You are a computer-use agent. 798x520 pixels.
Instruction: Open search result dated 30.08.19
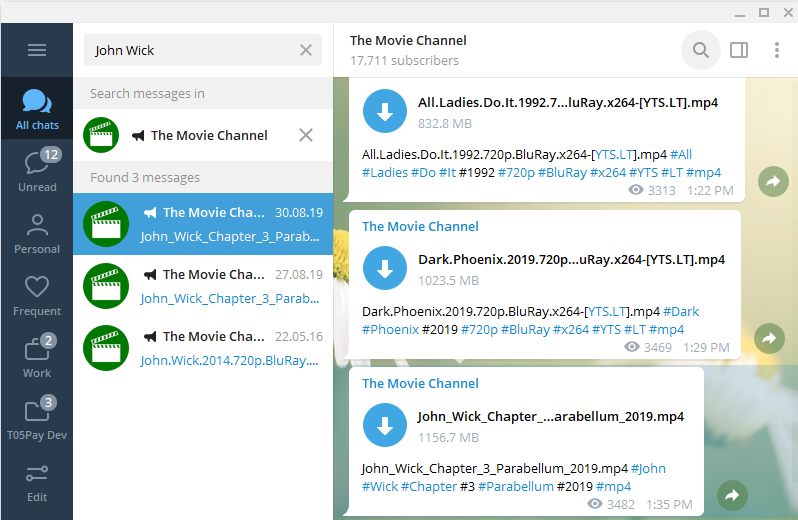coord(203,224)
